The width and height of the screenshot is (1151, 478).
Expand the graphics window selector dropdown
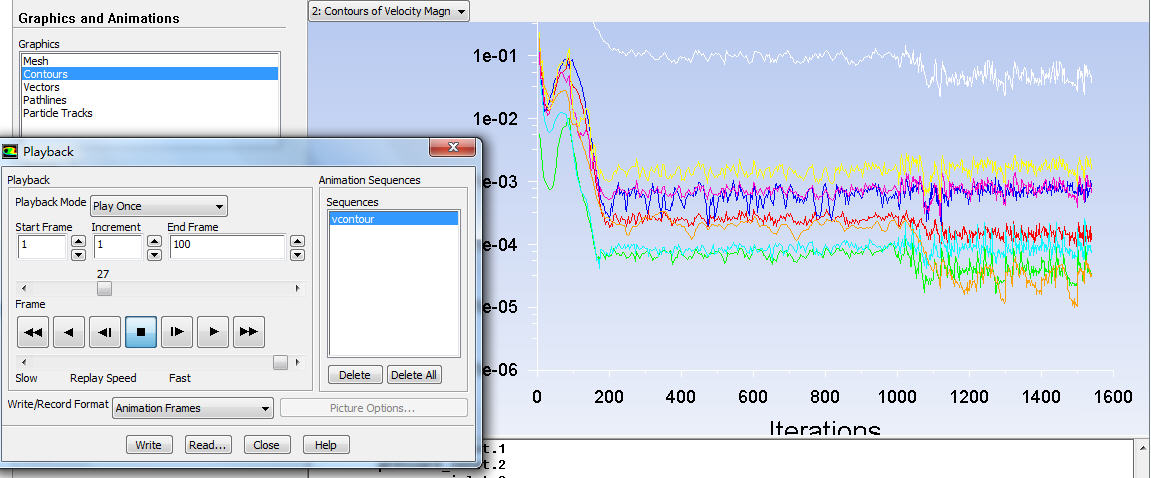388,11
